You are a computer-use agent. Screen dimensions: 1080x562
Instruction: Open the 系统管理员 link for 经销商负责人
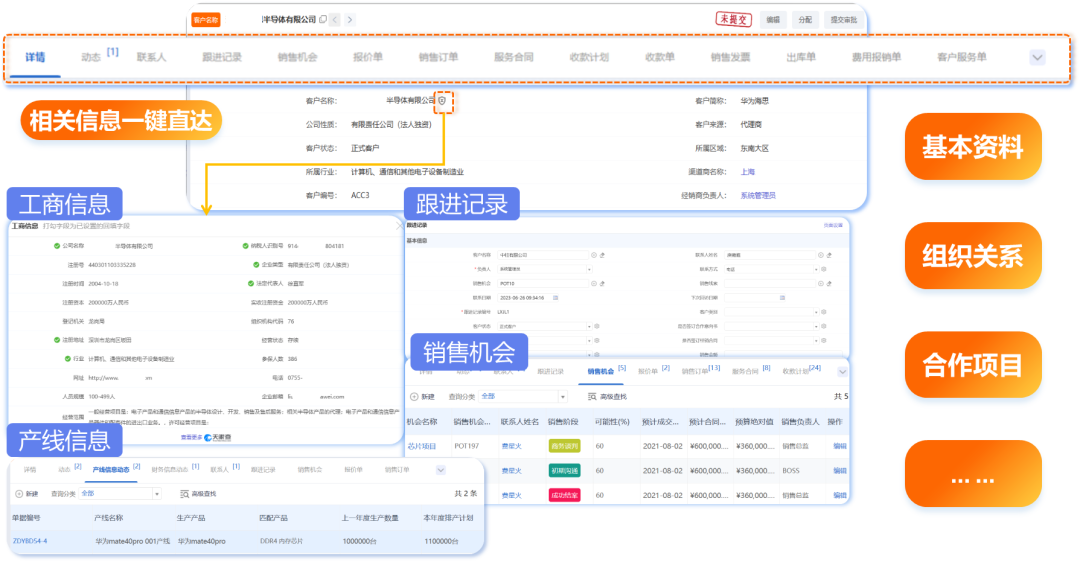pos(758,196)
